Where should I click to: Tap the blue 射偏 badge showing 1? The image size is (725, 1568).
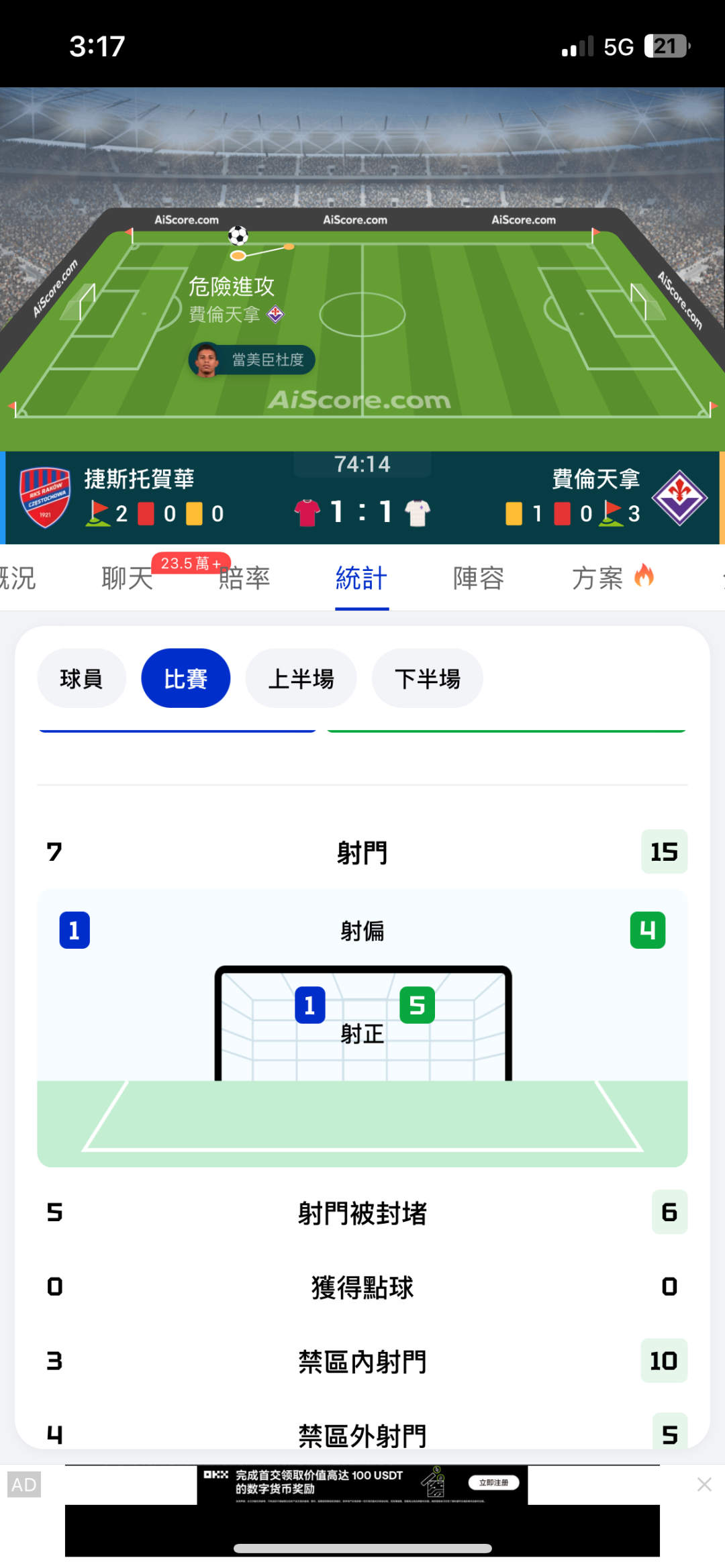pos(75,930)
